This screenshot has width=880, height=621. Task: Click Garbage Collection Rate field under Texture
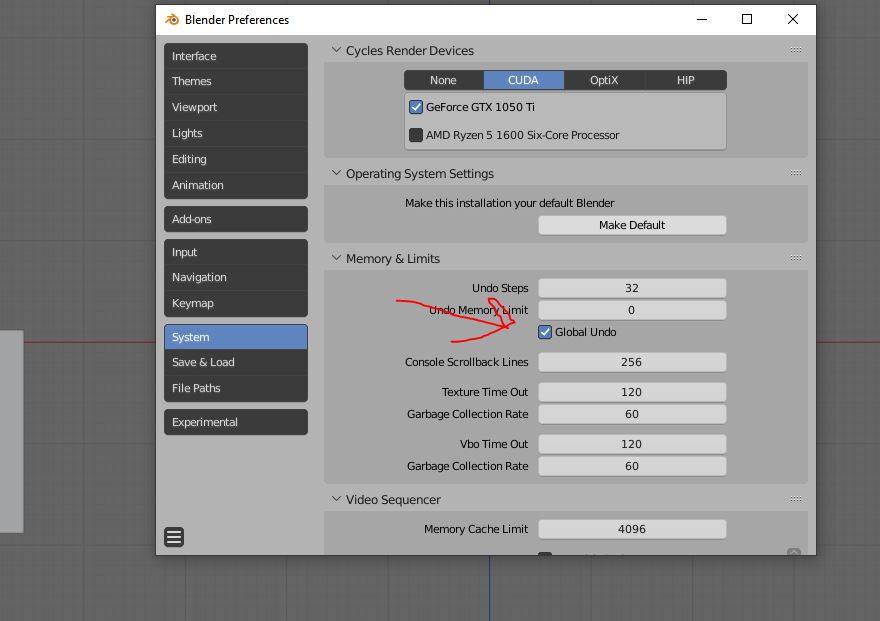point(632,414)
